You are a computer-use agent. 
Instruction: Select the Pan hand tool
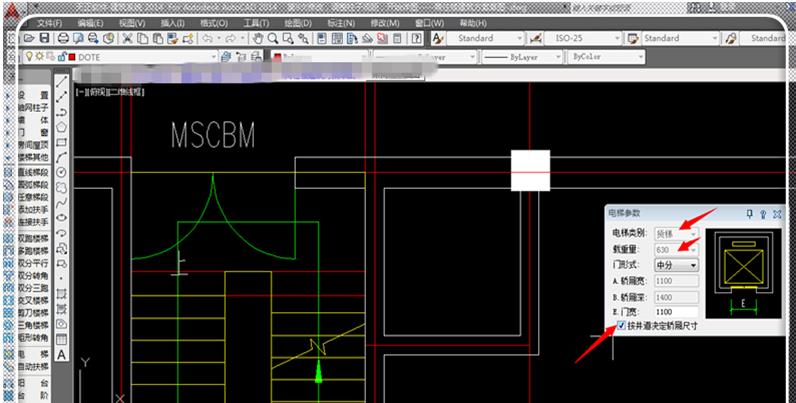(258, 38)
